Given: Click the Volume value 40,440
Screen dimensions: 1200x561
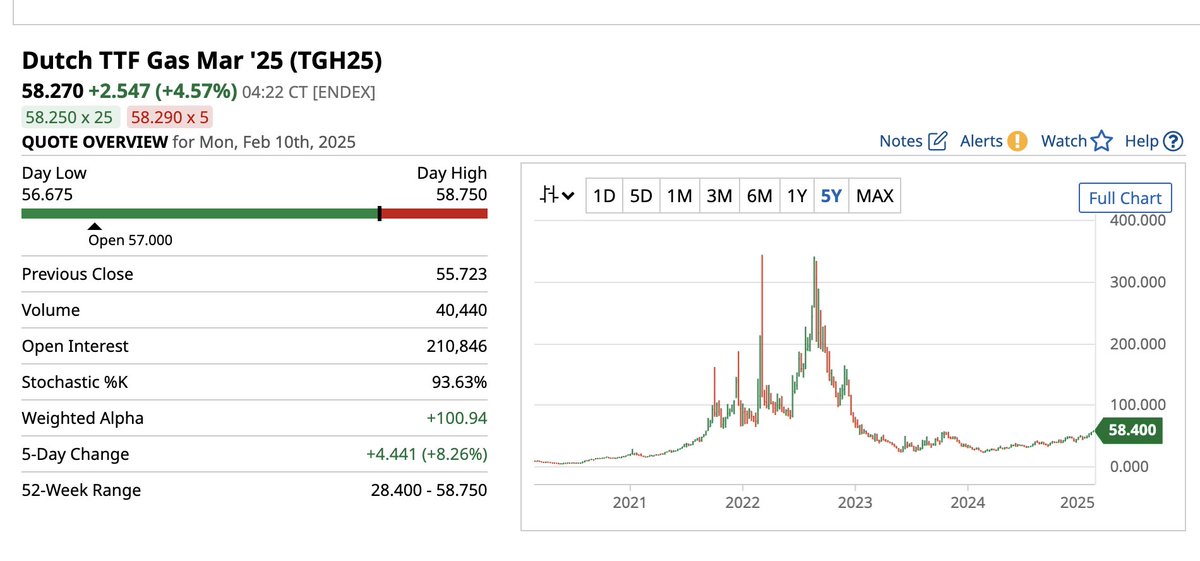Looking at the screenshot, I should 463,310.
